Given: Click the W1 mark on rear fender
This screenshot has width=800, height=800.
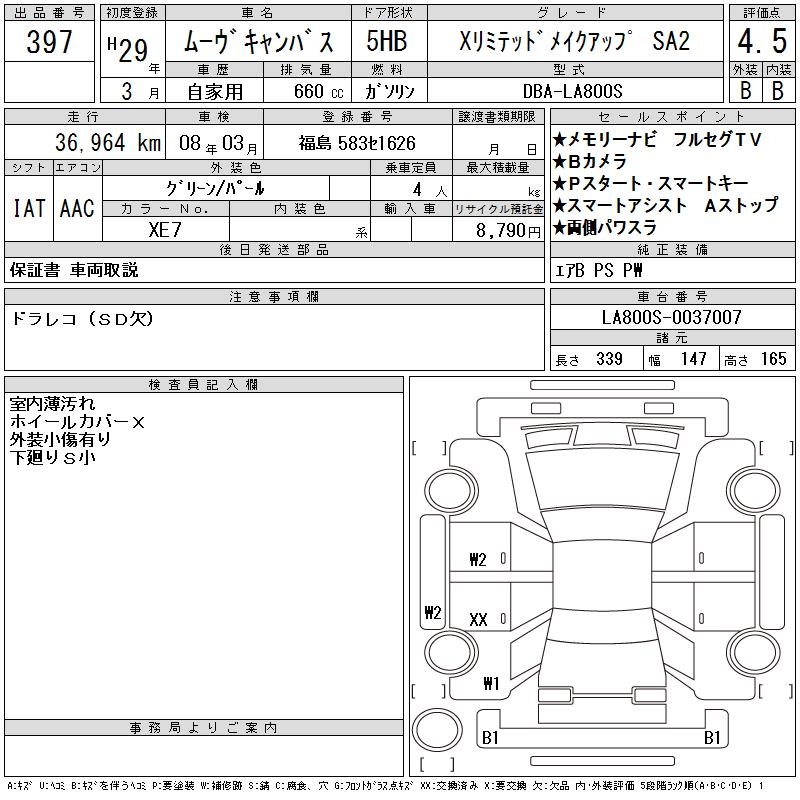Looking at the screenshot, I should pos(491,683).
